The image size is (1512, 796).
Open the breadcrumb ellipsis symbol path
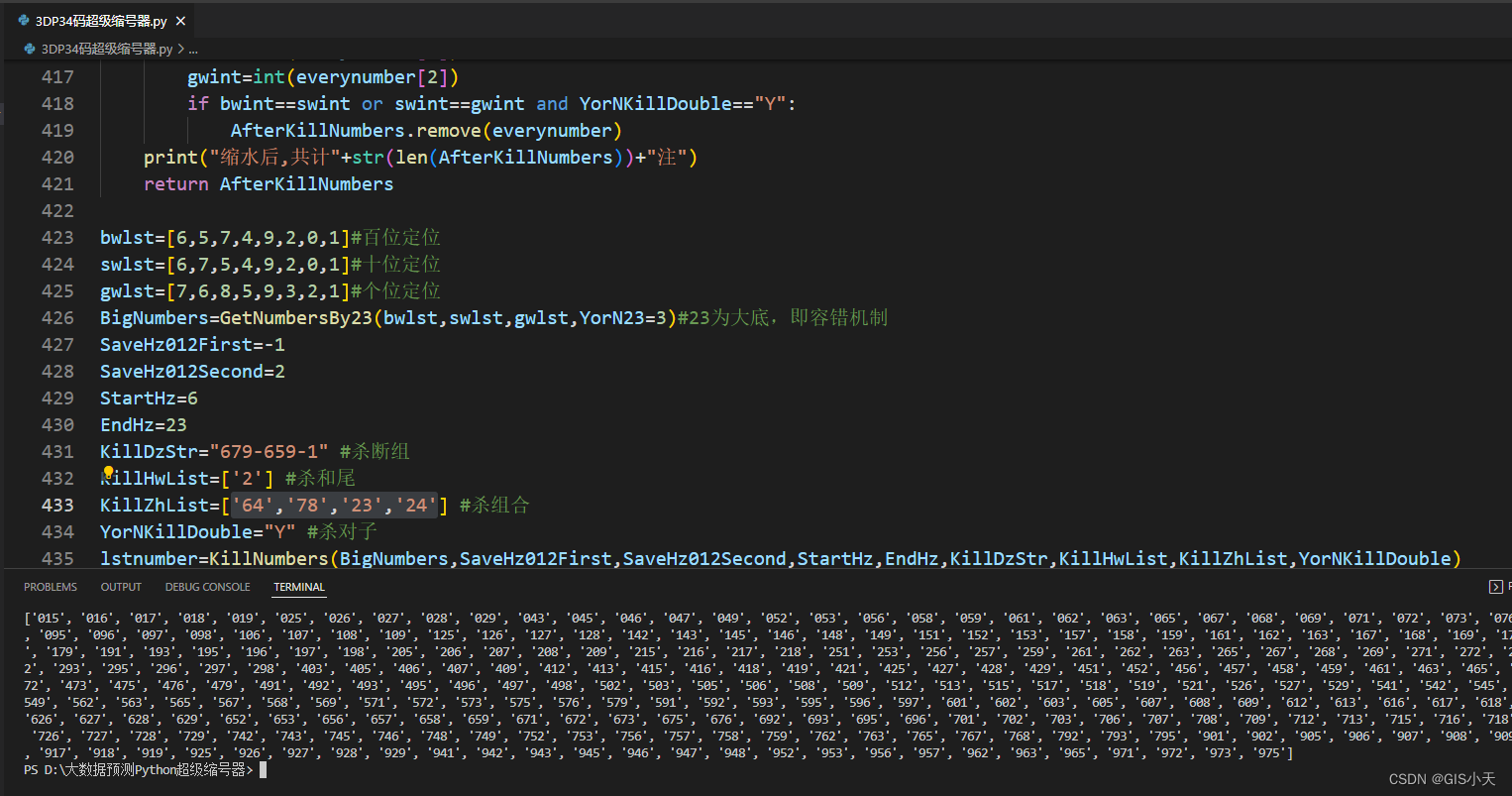(193, 49)
